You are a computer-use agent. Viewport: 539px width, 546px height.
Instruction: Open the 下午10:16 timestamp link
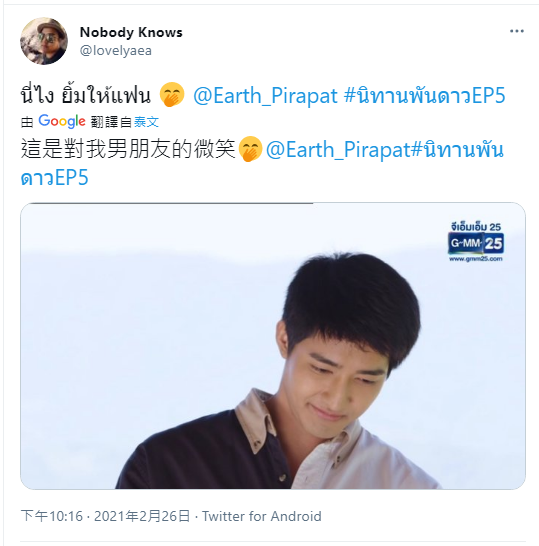click(x=52, y=516)
